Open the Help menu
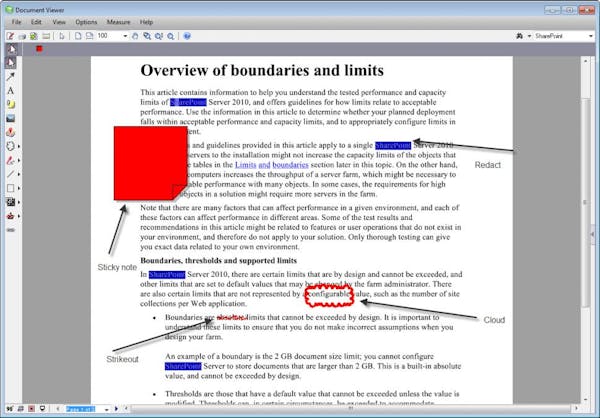Image resolution: width=600 pixels, height=418 pixels. [x=146, y=22]
